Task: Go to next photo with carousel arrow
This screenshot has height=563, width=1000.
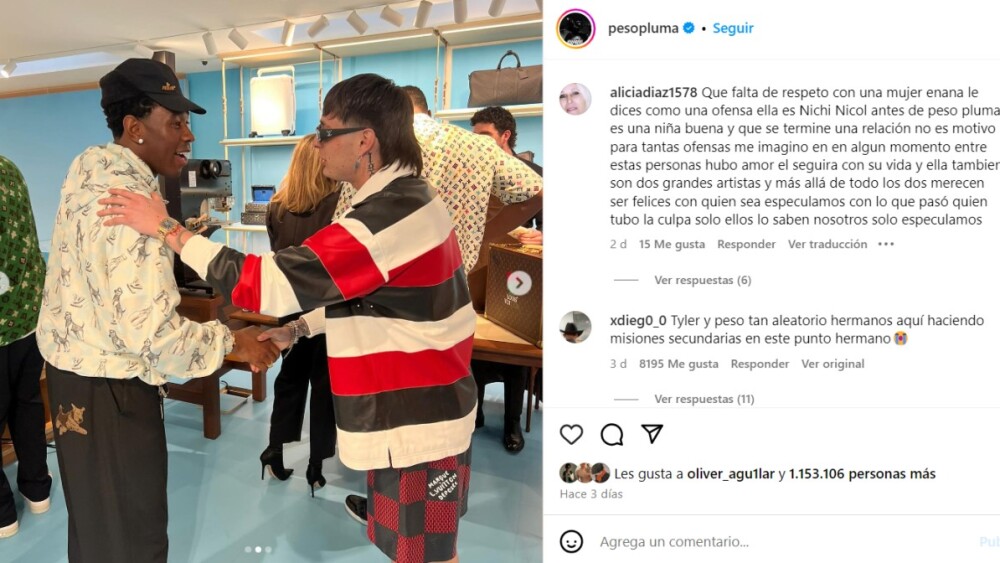Action: coord(519,282)
